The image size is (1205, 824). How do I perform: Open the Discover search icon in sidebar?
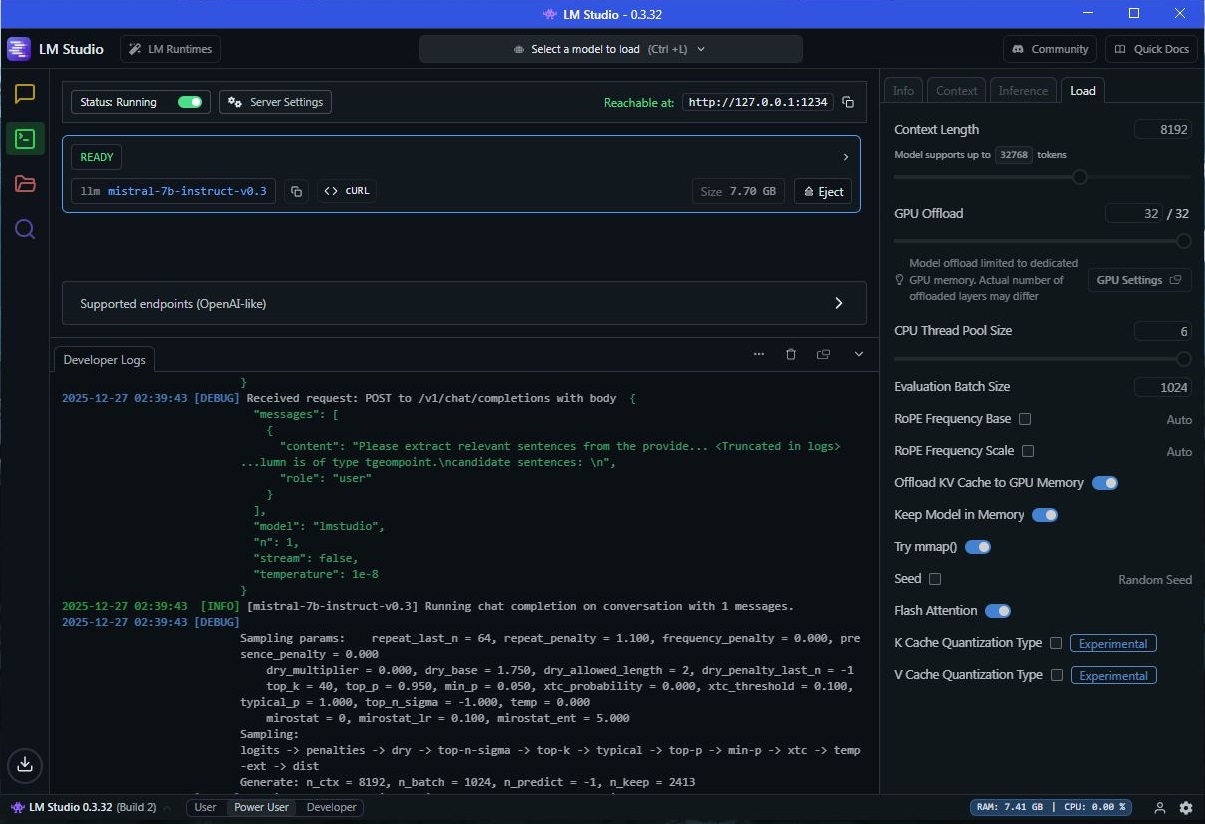[x=25, y=230]
